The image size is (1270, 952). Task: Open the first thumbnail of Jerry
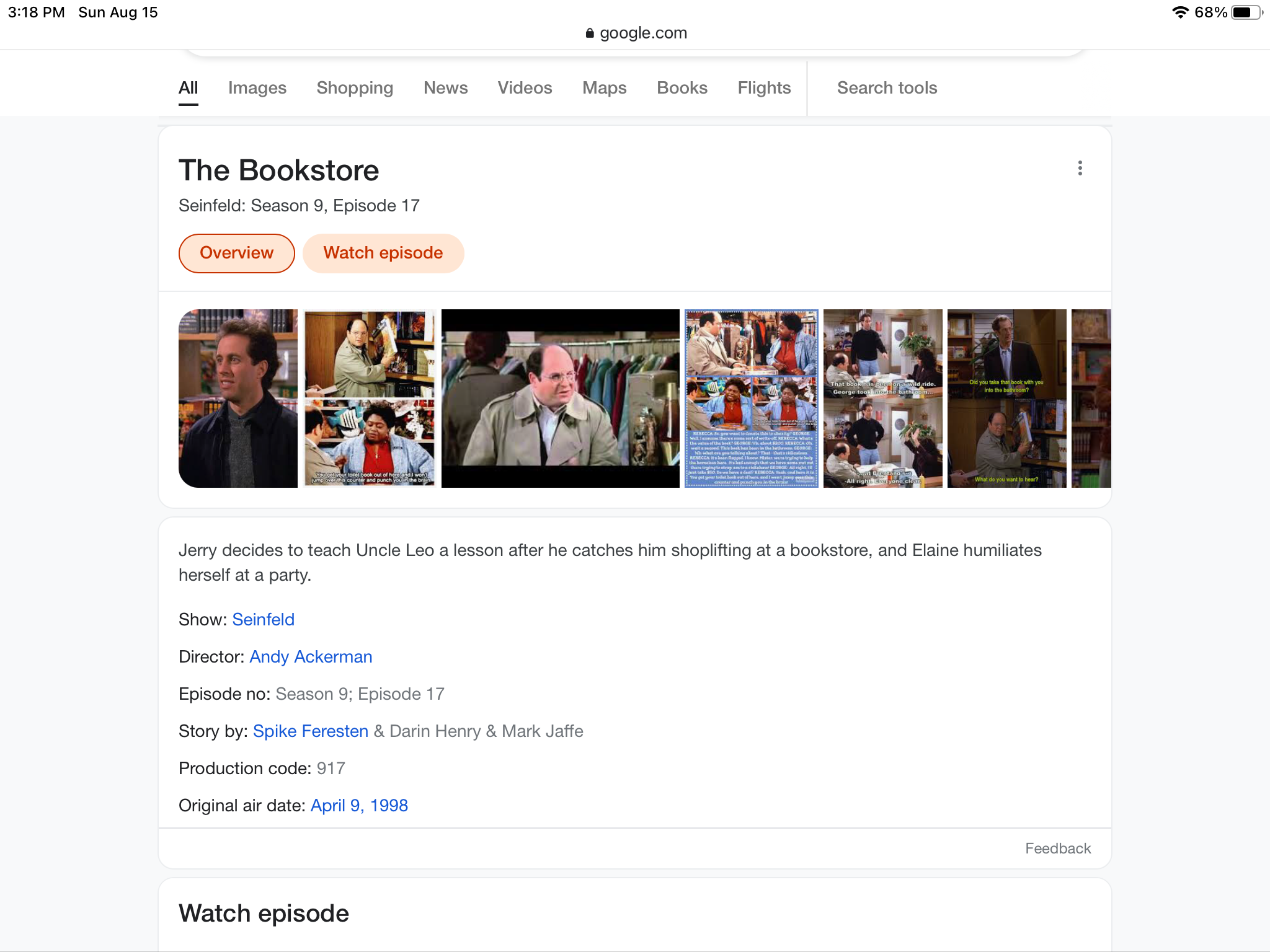[x=238, y=399]
